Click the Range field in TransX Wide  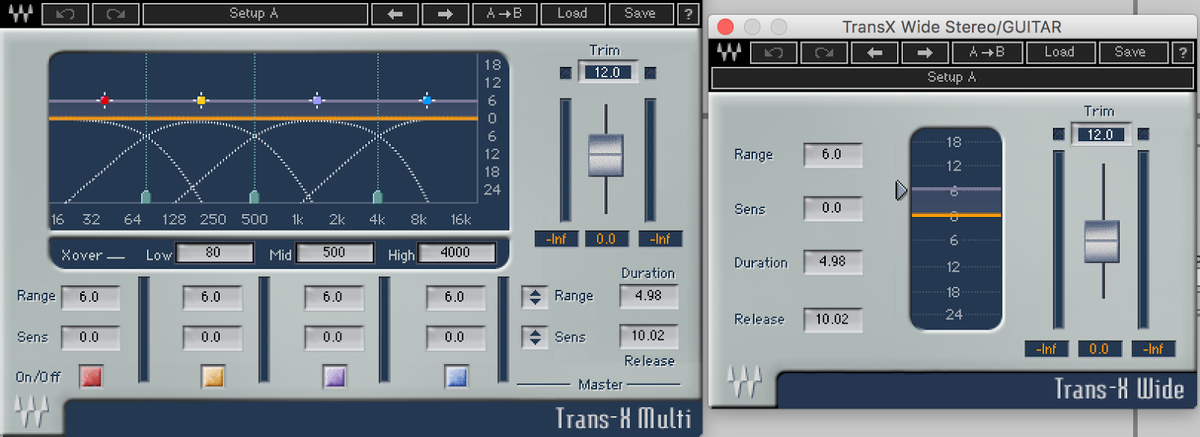[x=832, y=155]
